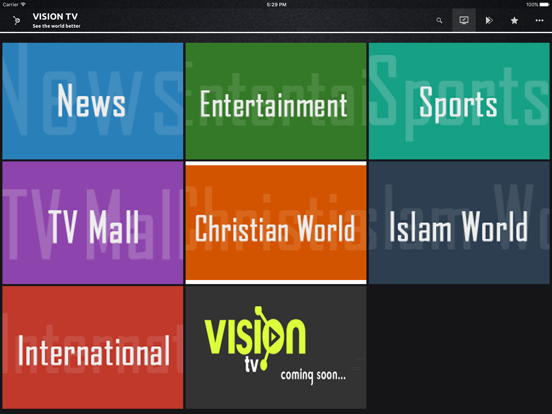
Task: Open the Islam World category tile
Action: [x=459, y=222]
